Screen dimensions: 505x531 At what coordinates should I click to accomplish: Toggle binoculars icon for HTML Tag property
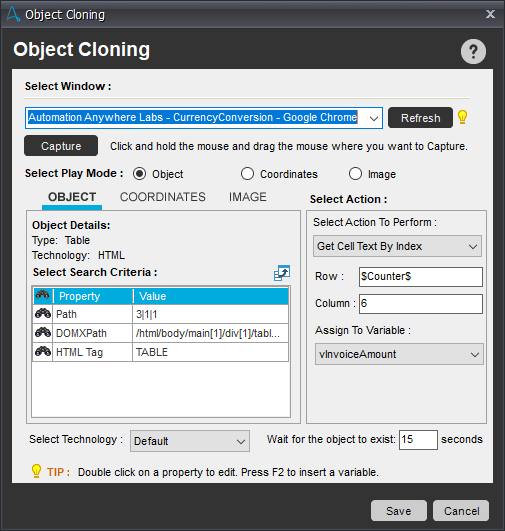click(x=43, y=352)
